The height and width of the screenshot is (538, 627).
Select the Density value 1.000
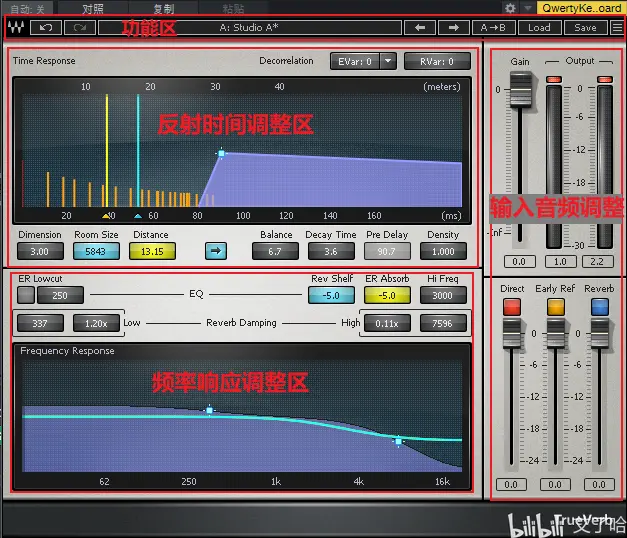tap(443, 252)
